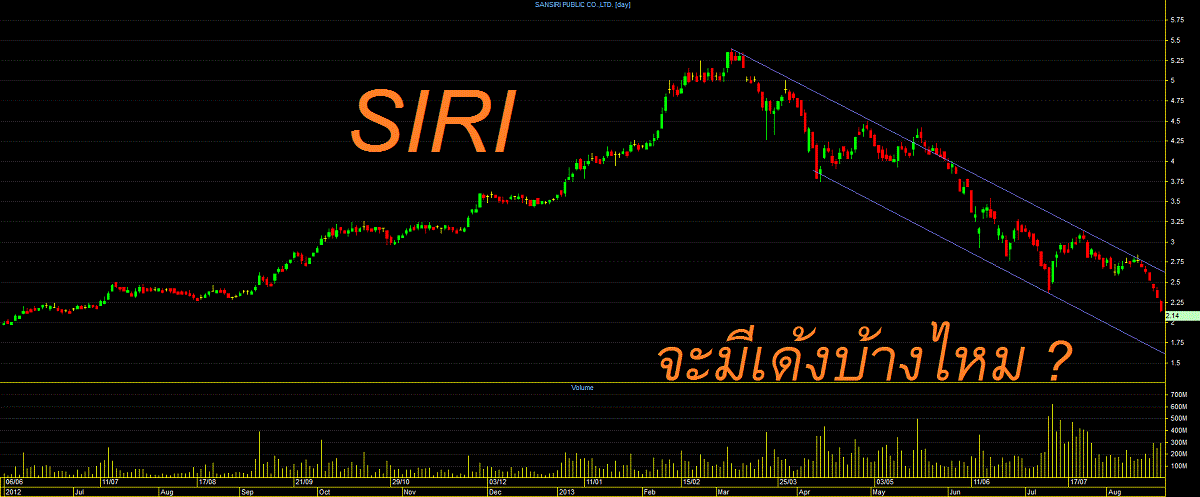Click the 1.75 price axis label

click(x=1176, y=342)
